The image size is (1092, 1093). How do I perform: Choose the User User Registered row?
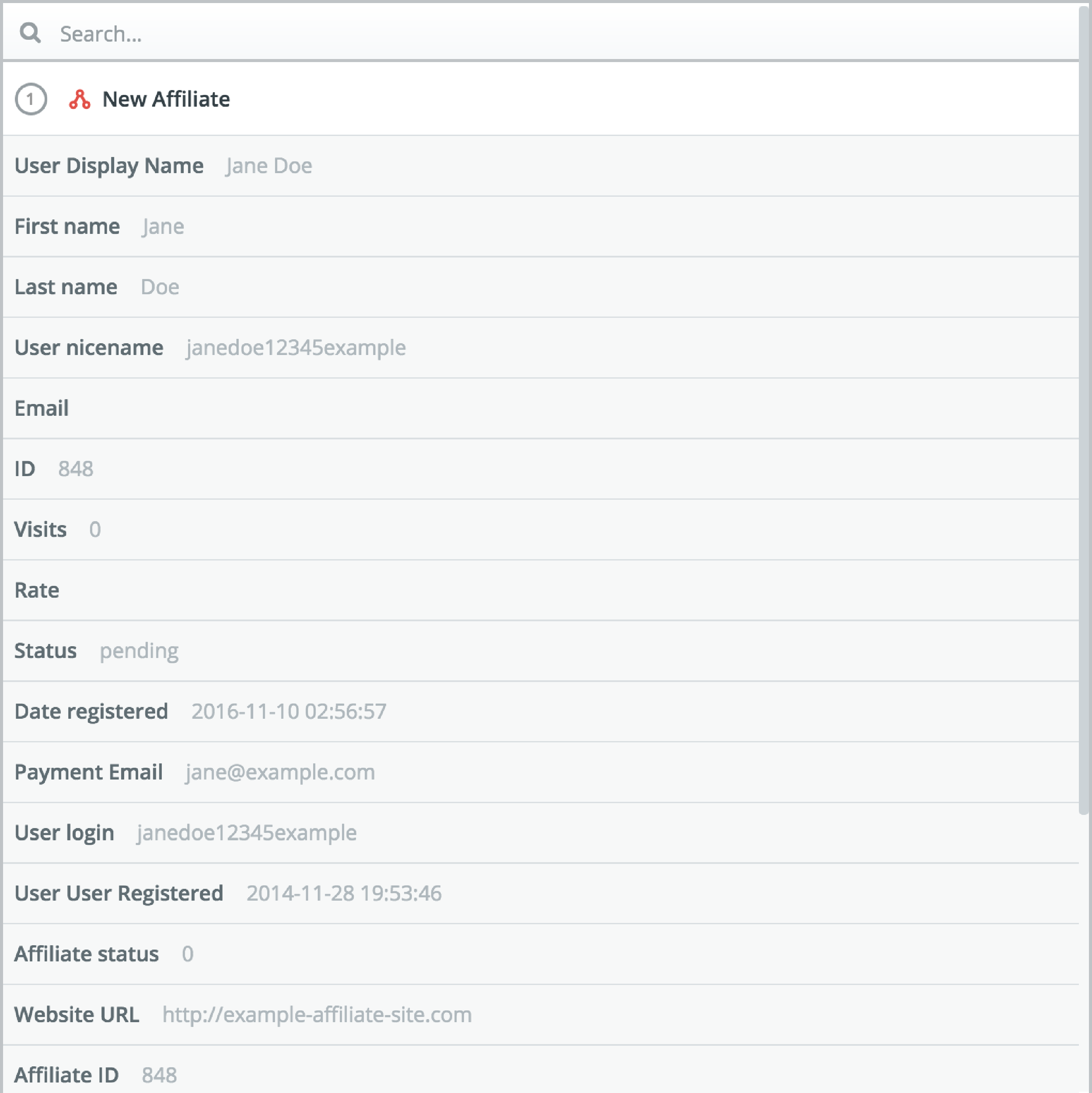(541, 893)
